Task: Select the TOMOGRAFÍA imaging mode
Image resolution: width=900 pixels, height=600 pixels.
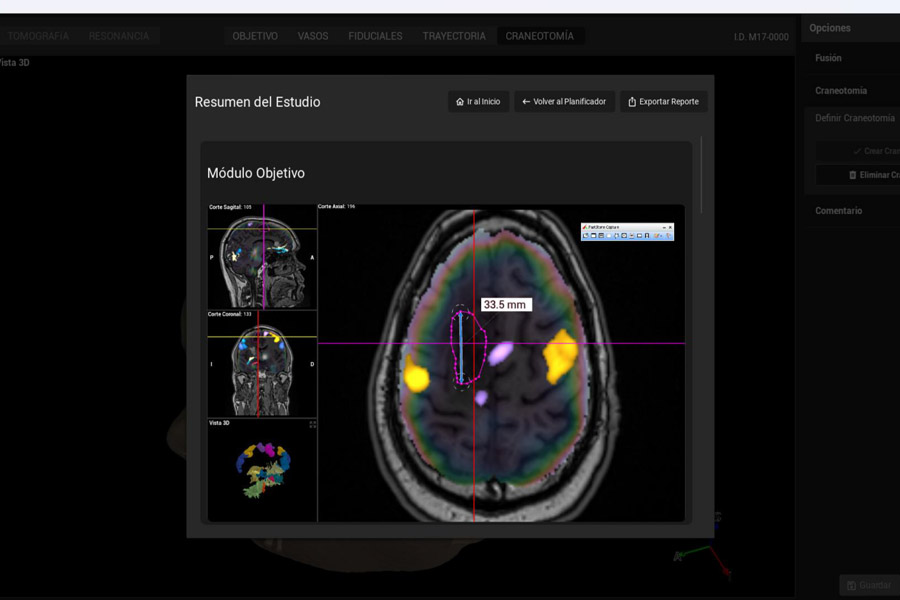Action: tap(38, 36)
